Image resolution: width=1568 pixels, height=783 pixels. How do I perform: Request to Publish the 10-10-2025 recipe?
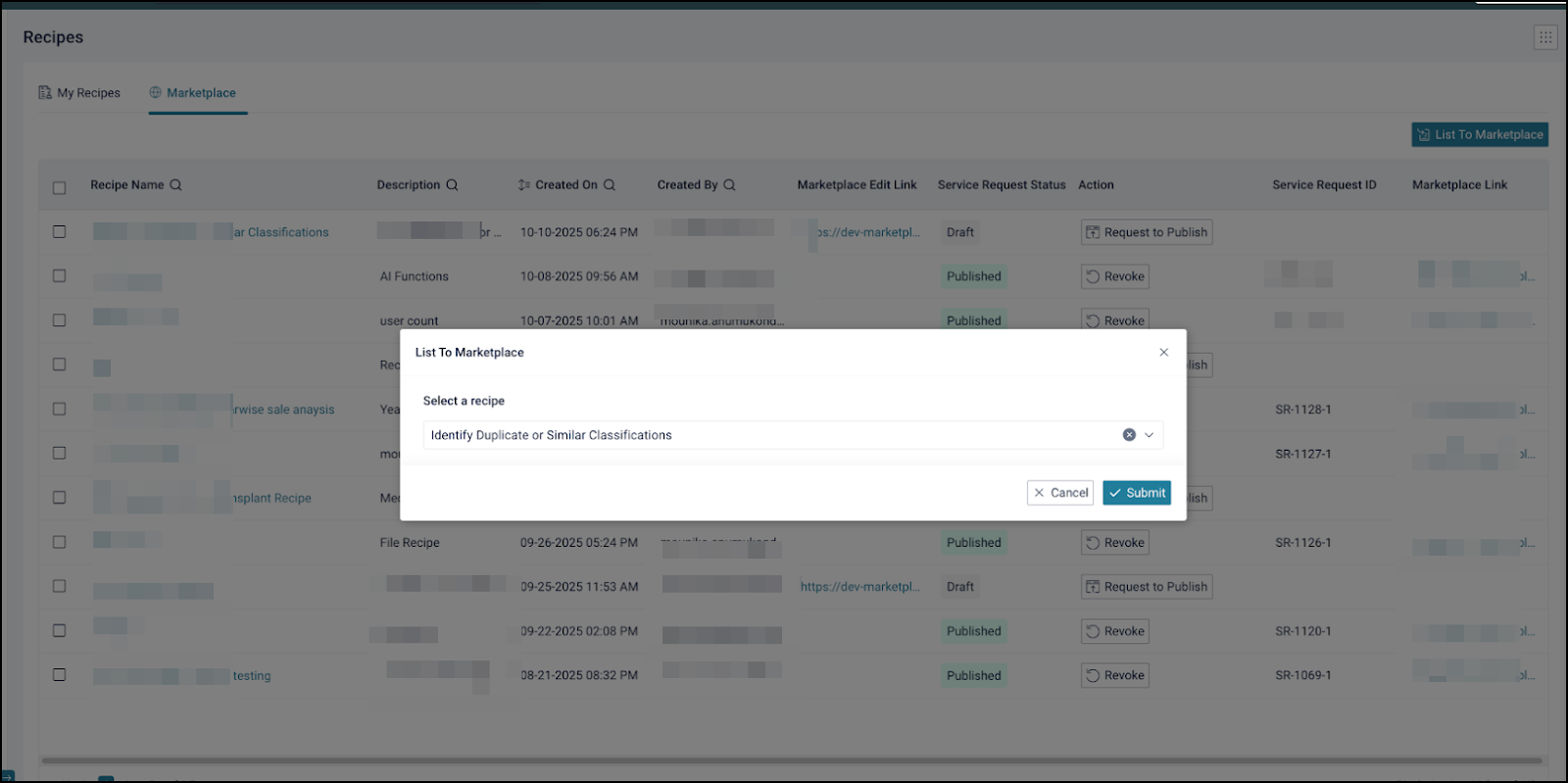(1147, 232)
